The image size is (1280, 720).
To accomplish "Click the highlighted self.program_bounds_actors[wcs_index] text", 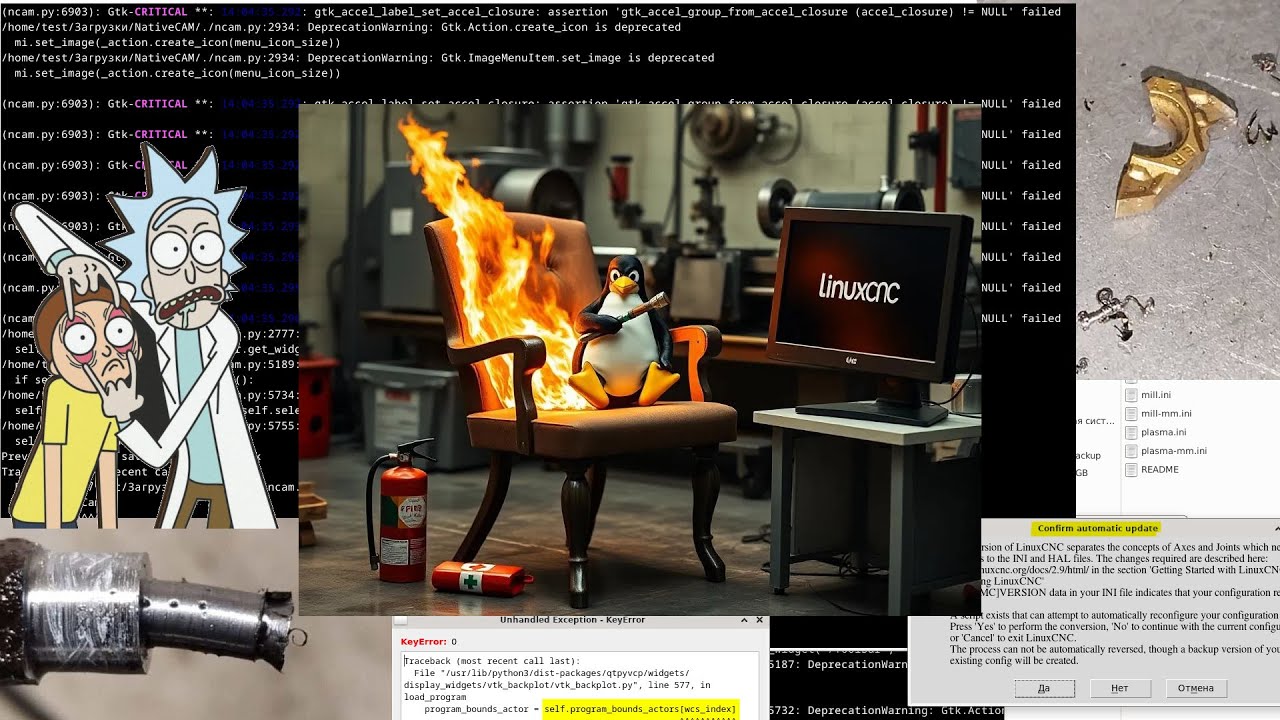I will click(x=640, y=709).
